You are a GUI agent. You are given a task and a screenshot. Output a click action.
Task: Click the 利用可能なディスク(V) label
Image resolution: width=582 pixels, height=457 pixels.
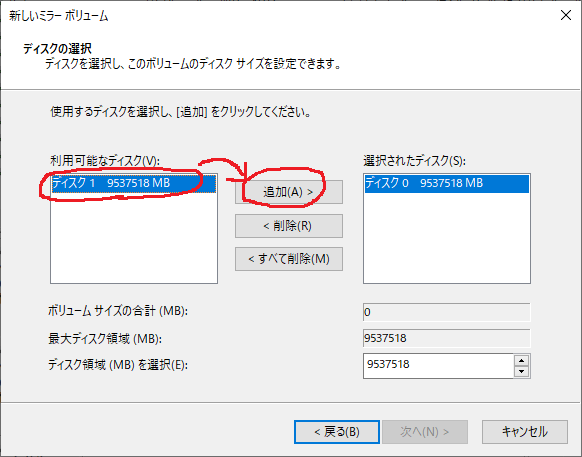[105, 161]
